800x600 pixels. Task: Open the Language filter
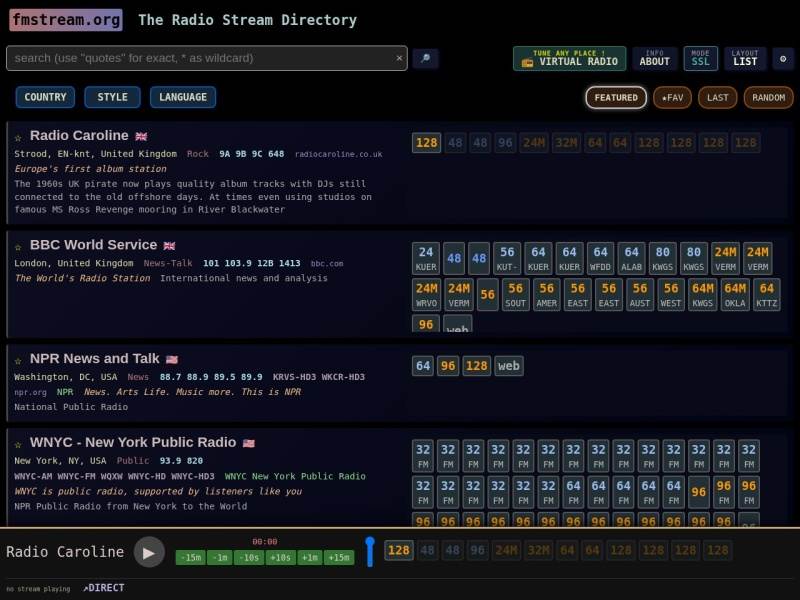tap(183, 97)
